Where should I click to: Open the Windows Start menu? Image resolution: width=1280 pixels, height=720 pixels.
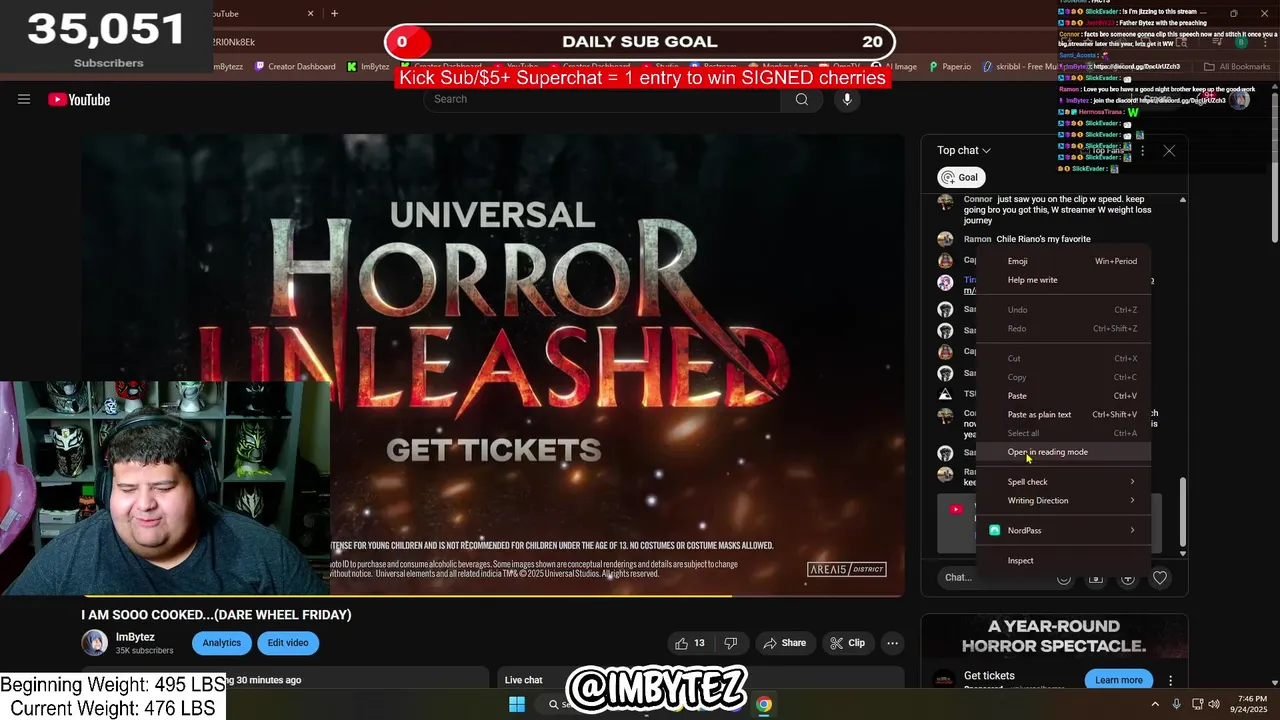[517, 704]
